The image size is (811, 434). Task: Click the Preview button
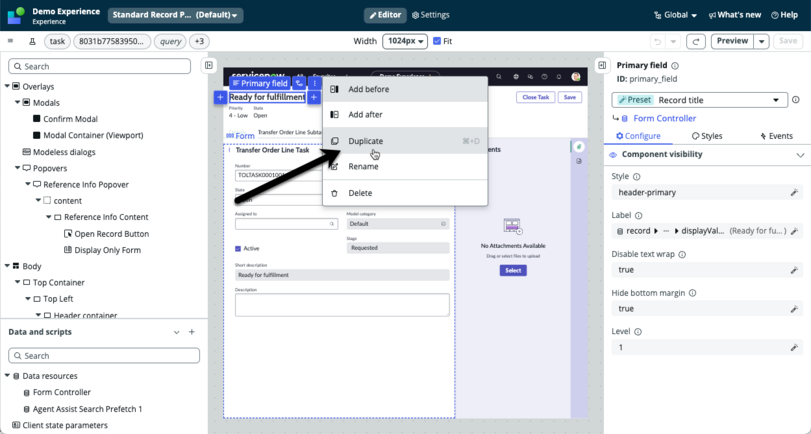[732, 41]
